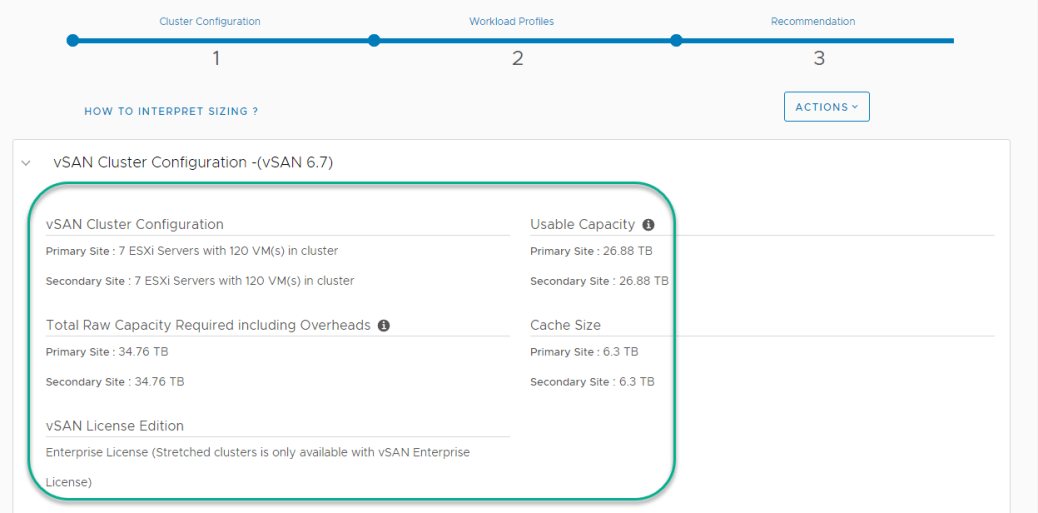Viewport: 1038px width, 513px height.
Task: Expand the ACTIONS dropdown button
Action: tap(826, 107)
